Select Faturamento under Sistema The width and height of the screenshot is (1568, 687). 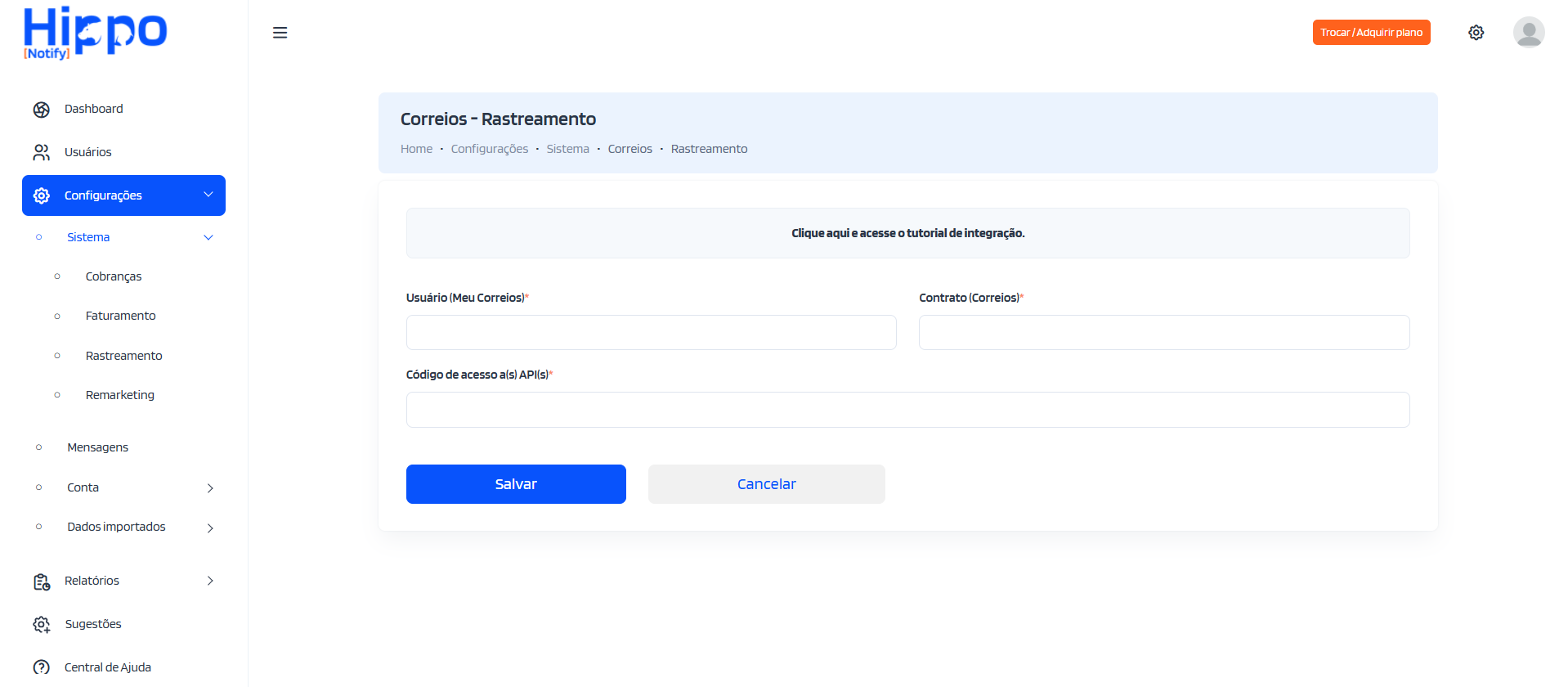[120, 316]
